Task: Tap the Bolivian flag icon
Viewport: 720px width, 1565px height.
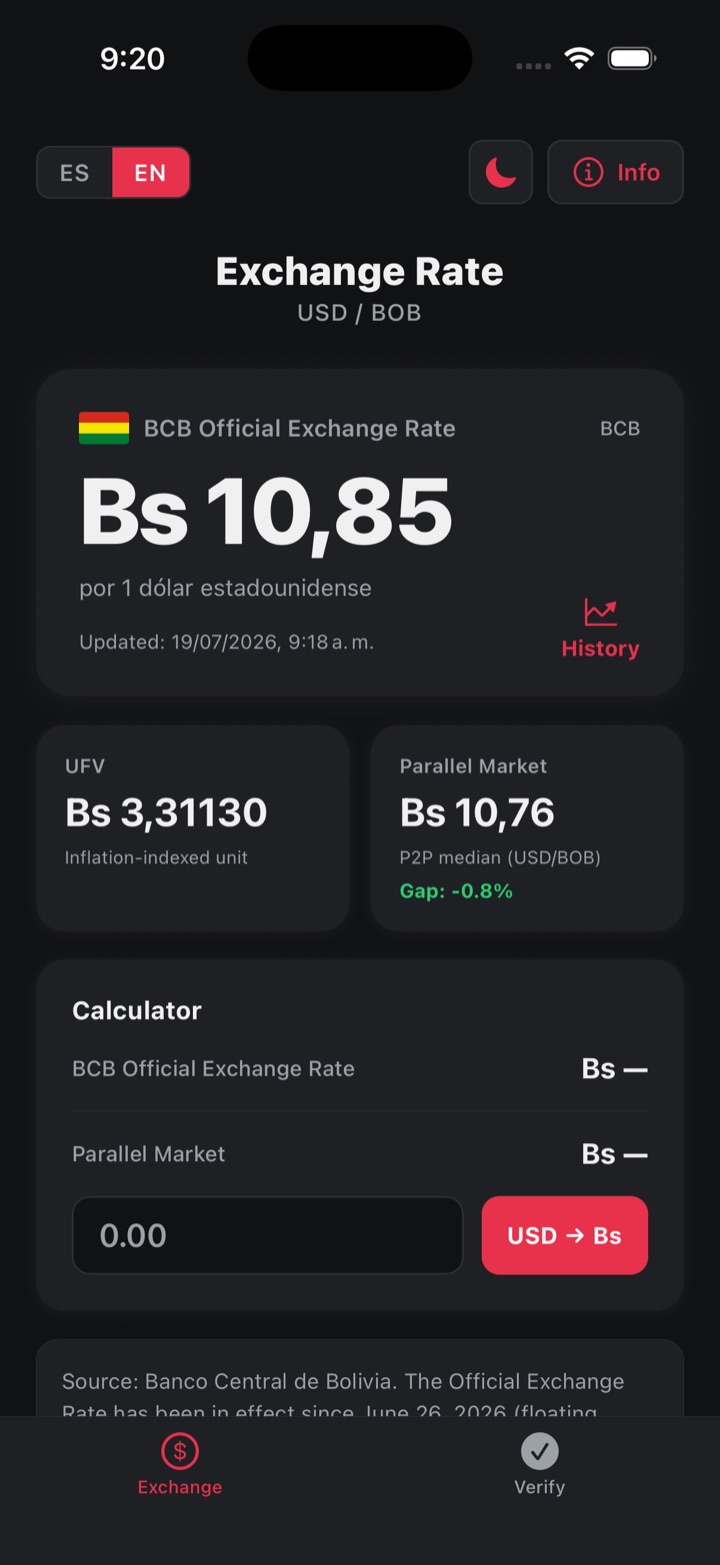Action: [104, 428]
